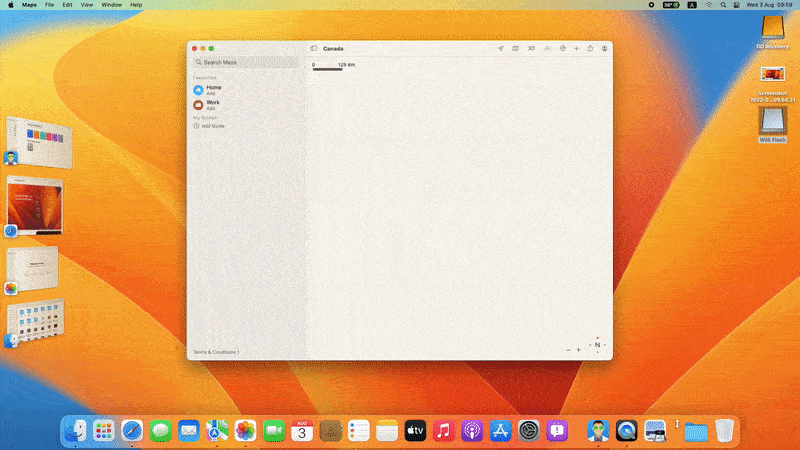
Task: Click the Wi-Fi status icon
Action: click(x=709, y=5)
